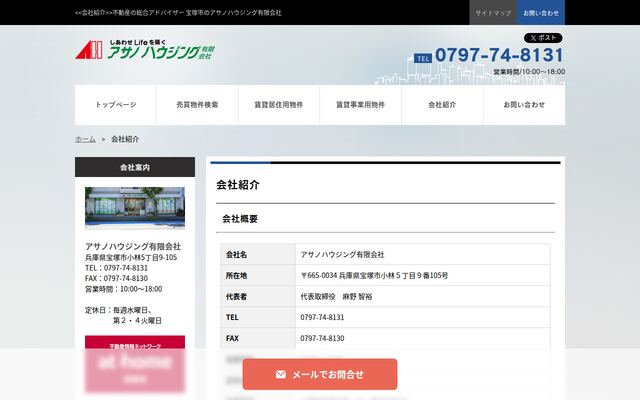The width and height of the screenshot is (640, 400).
Task: Click the office storefront photo
Action: pyautogui.click(x=135, y=208)
